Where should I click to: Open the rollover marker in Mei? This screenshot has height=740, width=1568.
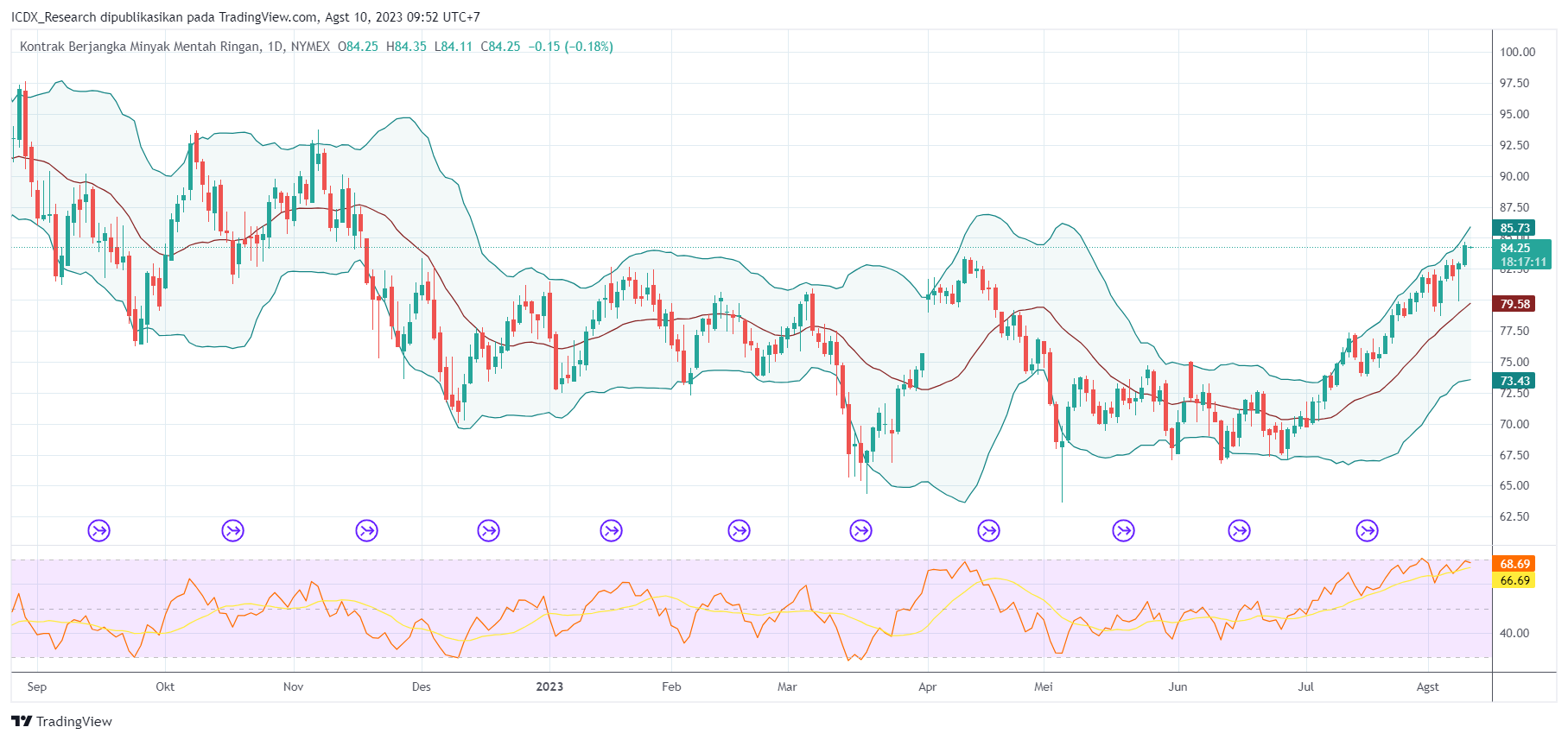1124,530
